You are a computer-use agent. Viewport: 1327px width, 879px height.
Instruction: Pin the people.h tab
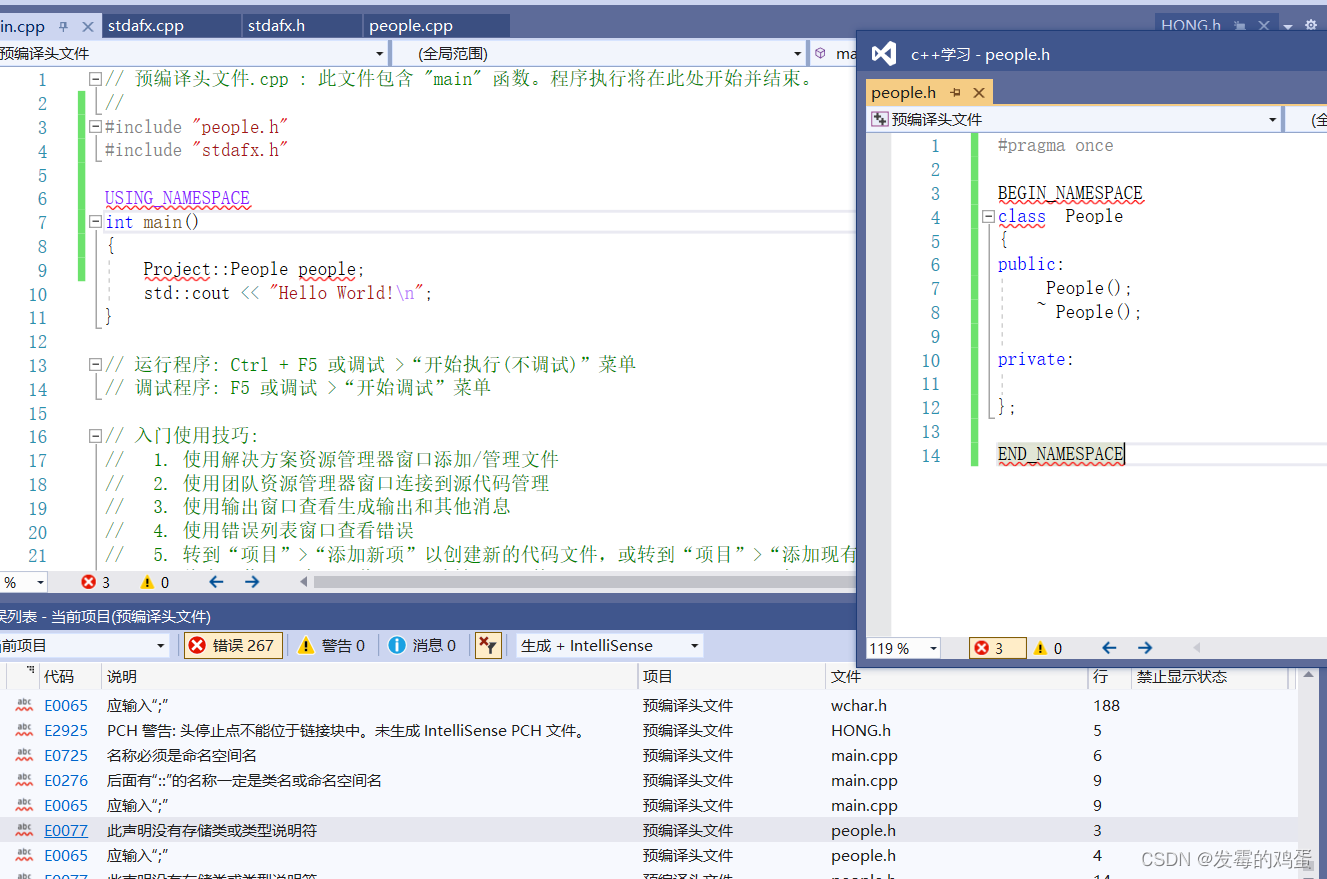pyautogui.click(x=955, y=93)
